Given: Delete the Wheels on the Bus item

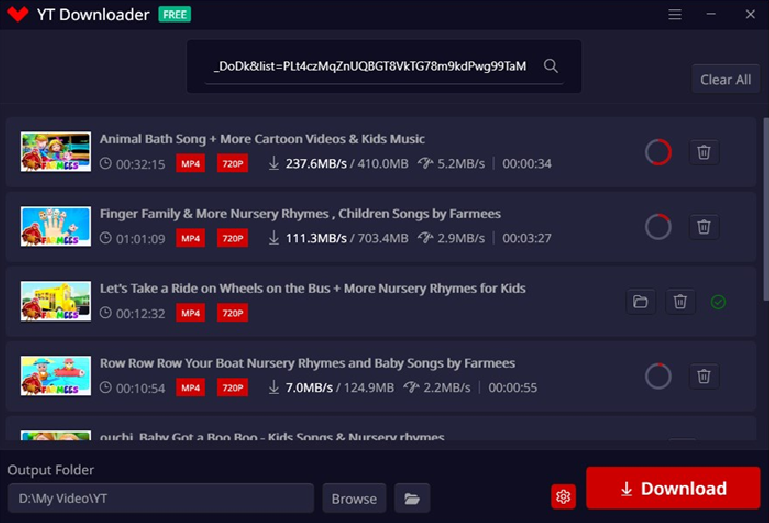Looking at the screenshot, I should 680,301.
